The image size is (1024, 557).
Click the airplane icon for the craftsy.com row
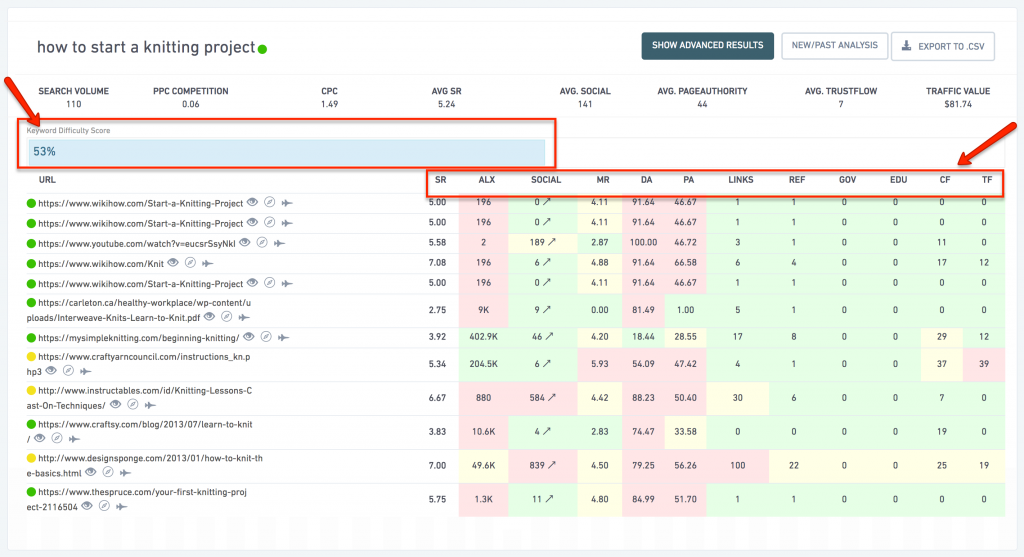pos(74,439)
